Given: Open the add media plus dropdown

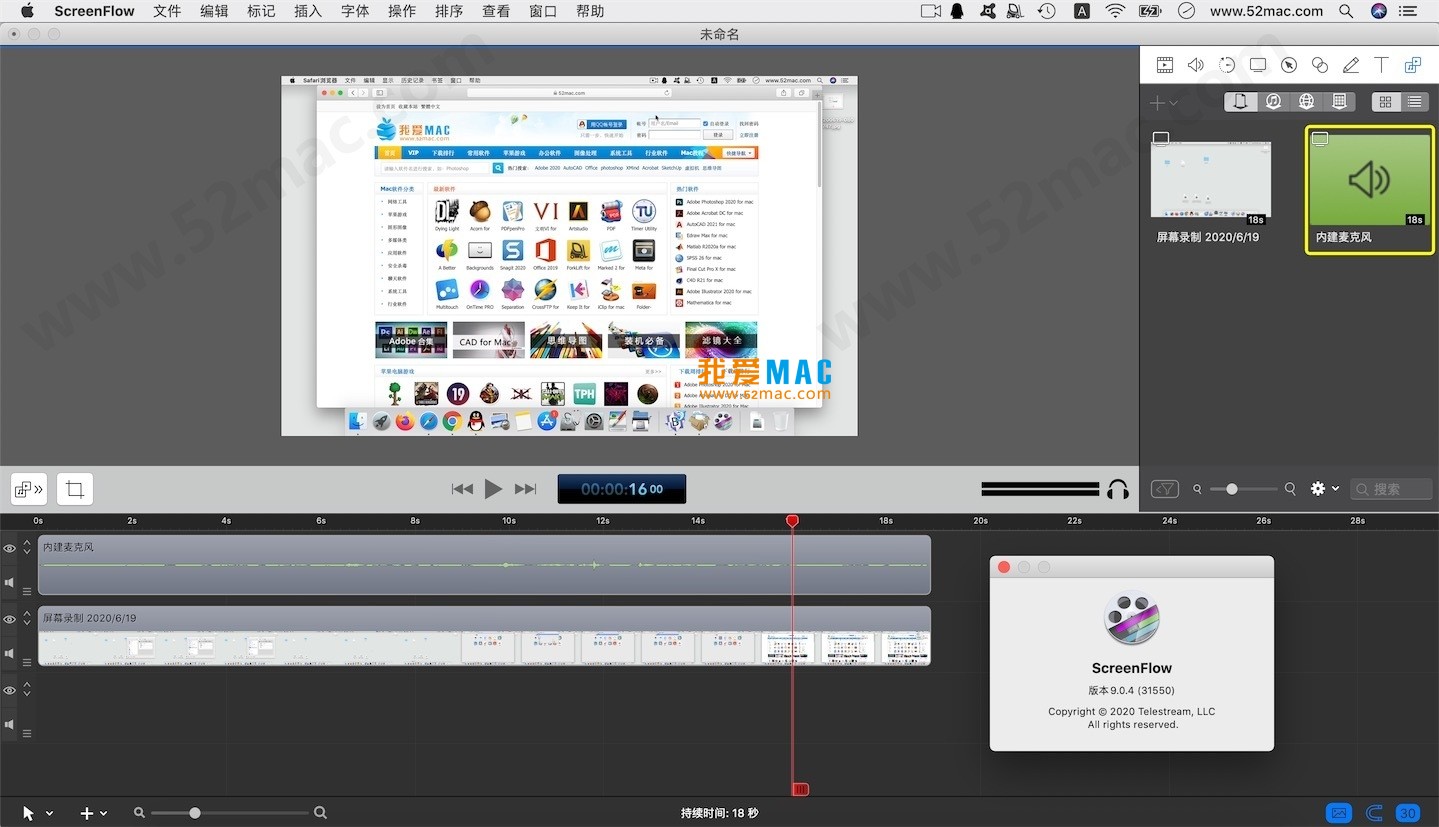Looking at the screenshot, I should click(x=1163, y=102).
